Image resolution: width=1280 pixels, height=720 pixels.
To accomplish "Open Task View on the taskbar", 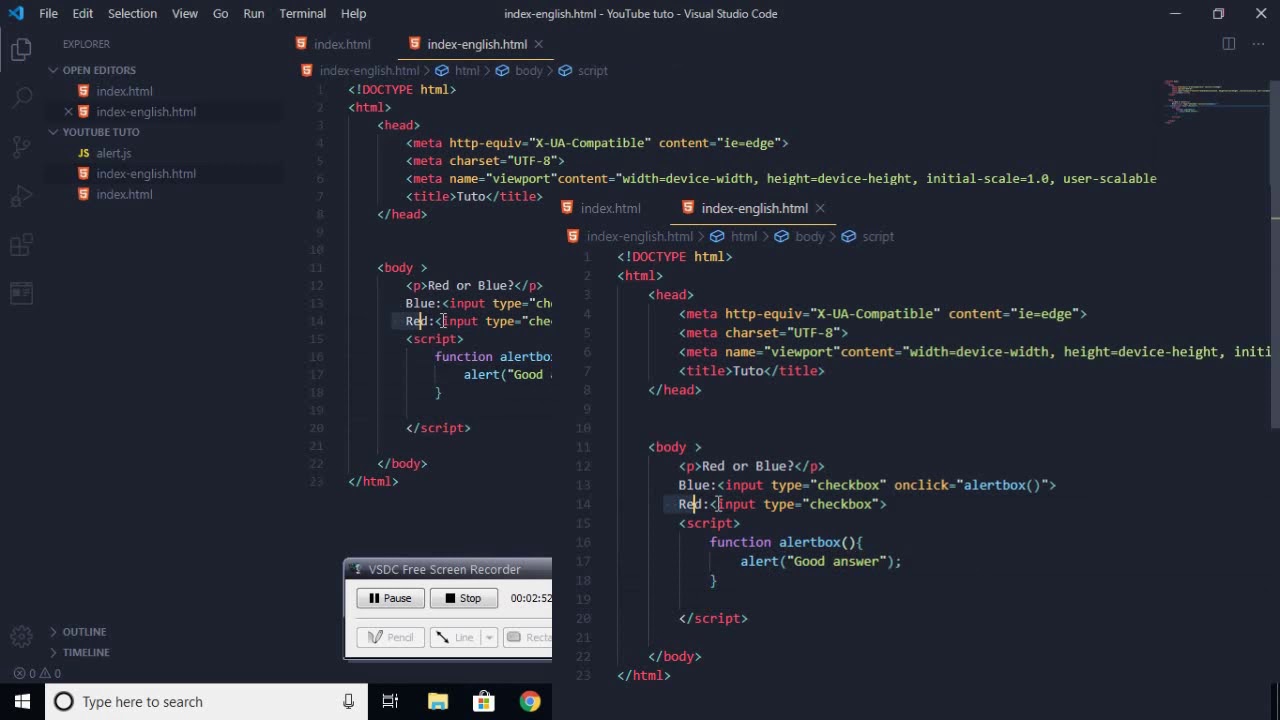I will pos(390,701).
